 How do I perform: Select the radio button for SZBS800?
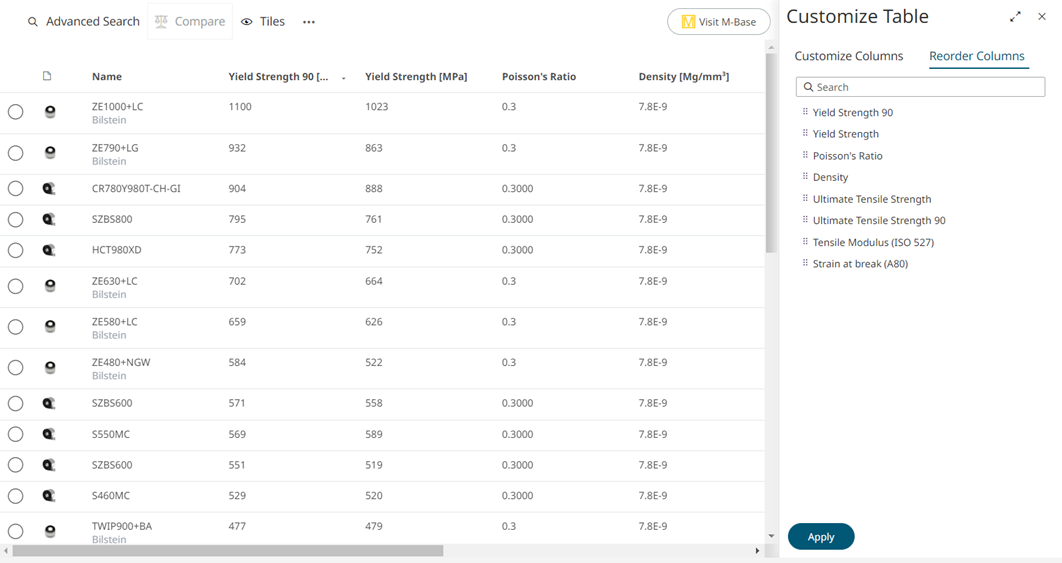point(16,219)
